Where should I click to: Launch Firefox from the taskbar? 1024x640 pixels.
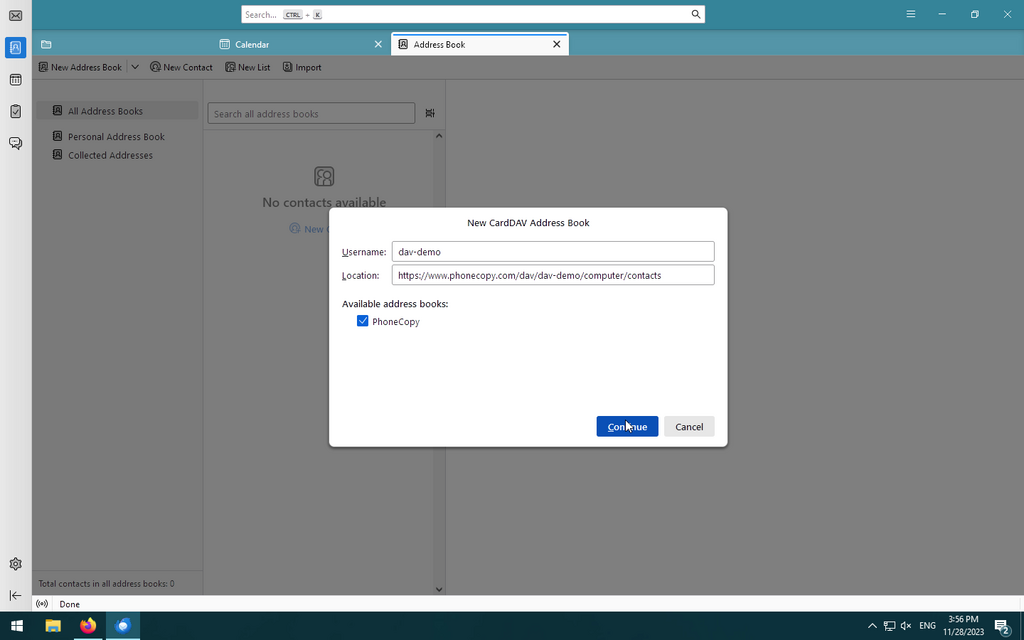(x=88, y=626)
